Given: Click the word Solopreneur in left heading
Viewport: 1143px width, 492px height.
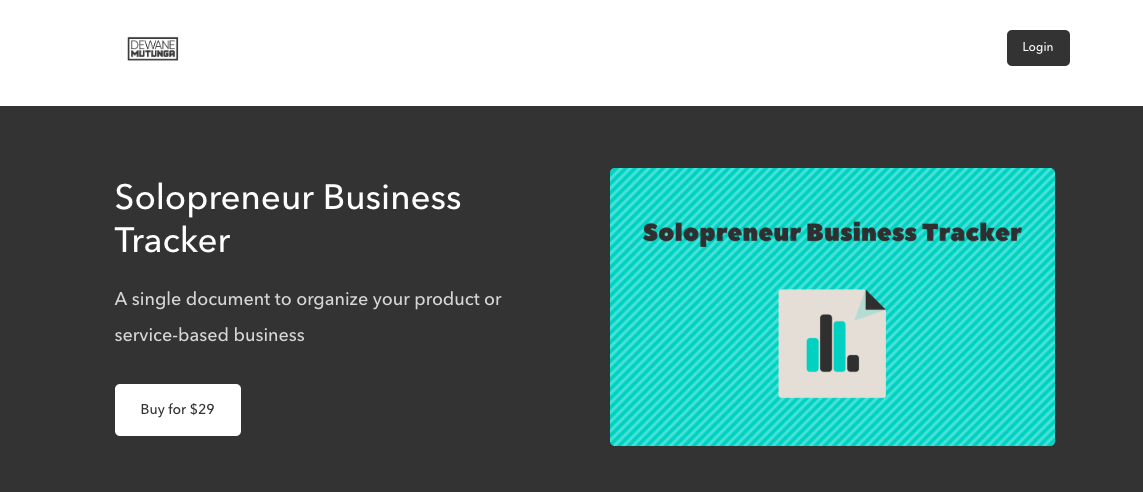Looking at the screenshot, I should coord(214,198).
